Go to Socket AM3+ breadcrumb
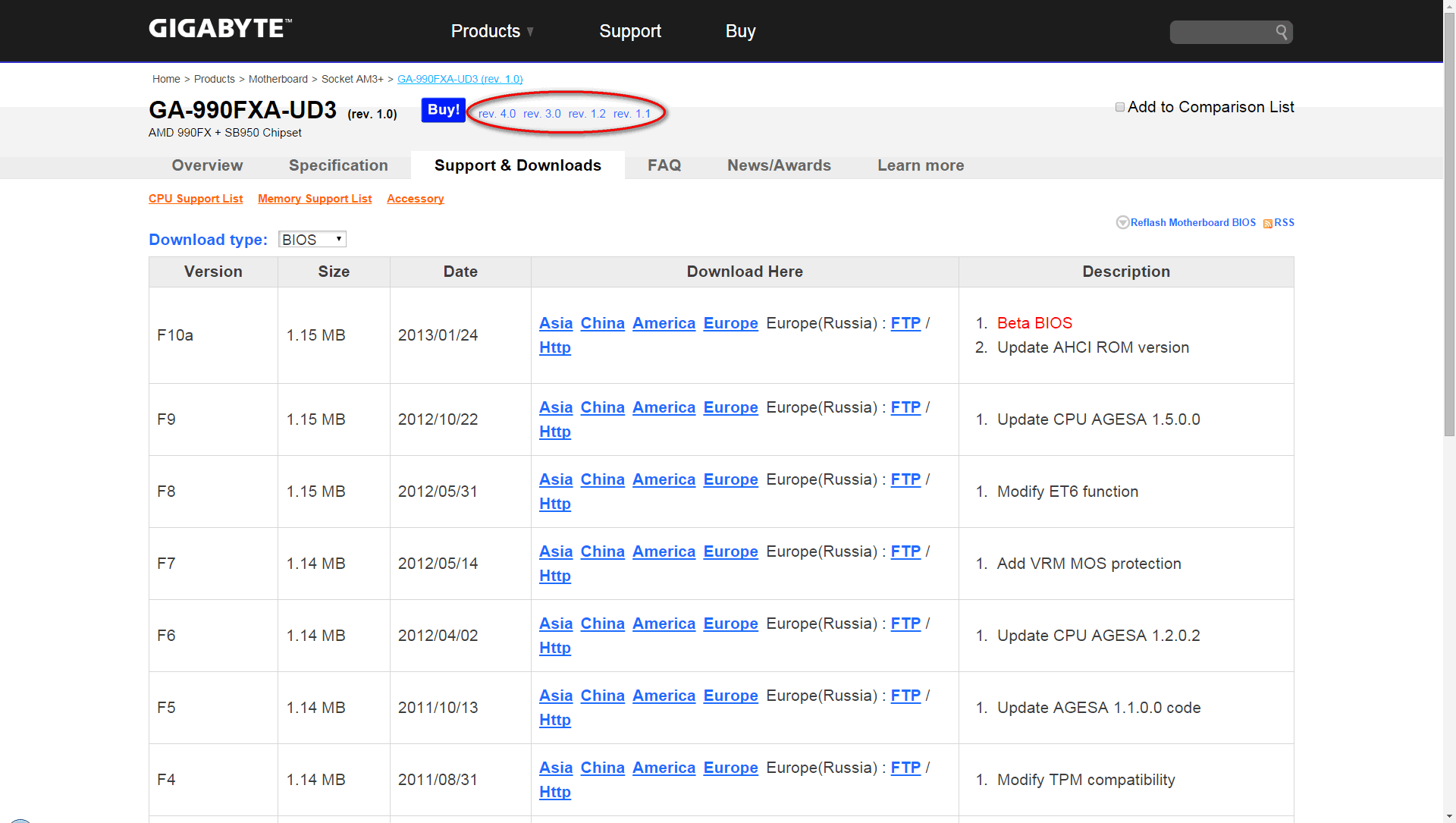Screen dimensions: 1456x823 [352, 79]
